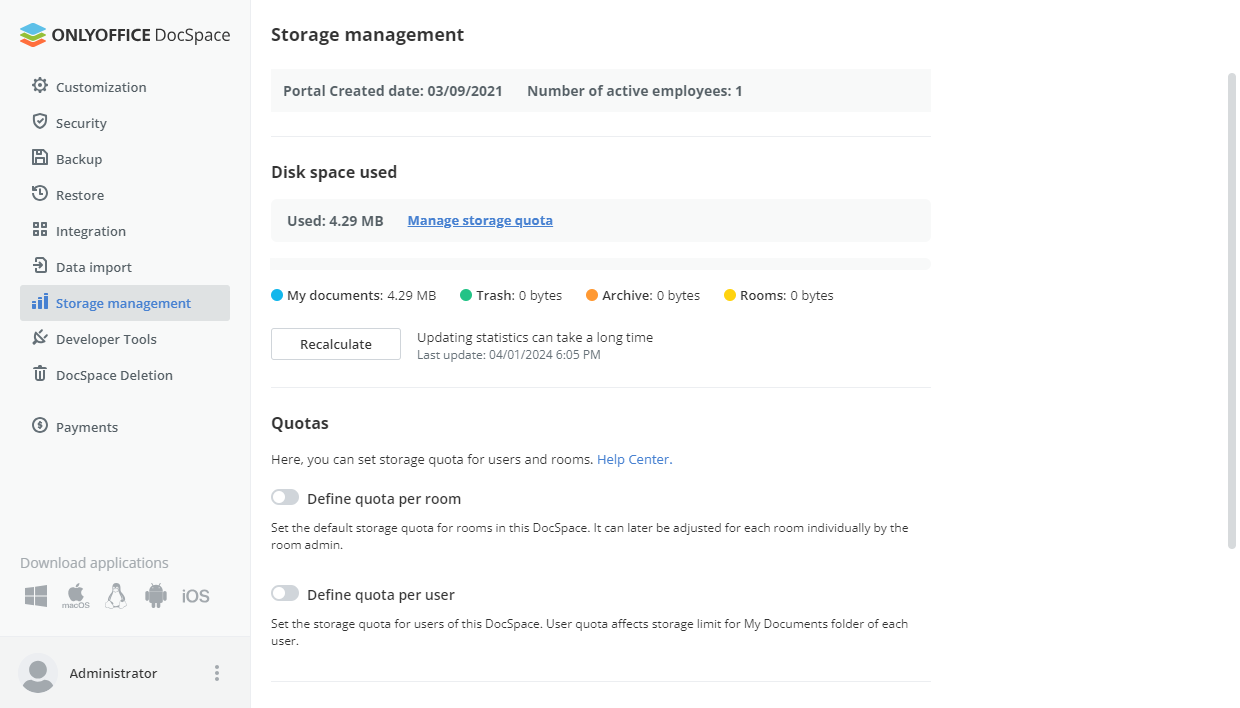Screen dimensions: 1240x708
Task: Follow the Help Center link
Action: [x=633, y=460]
